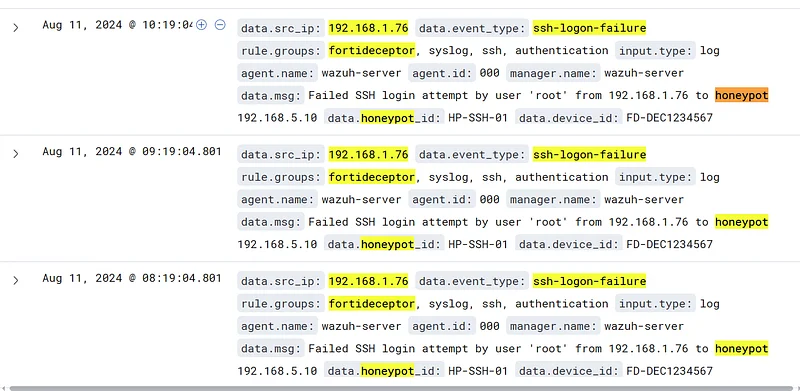
Task: Click ssh-logon-failure value in 09:19 row
Action: [x=589, y=155]
